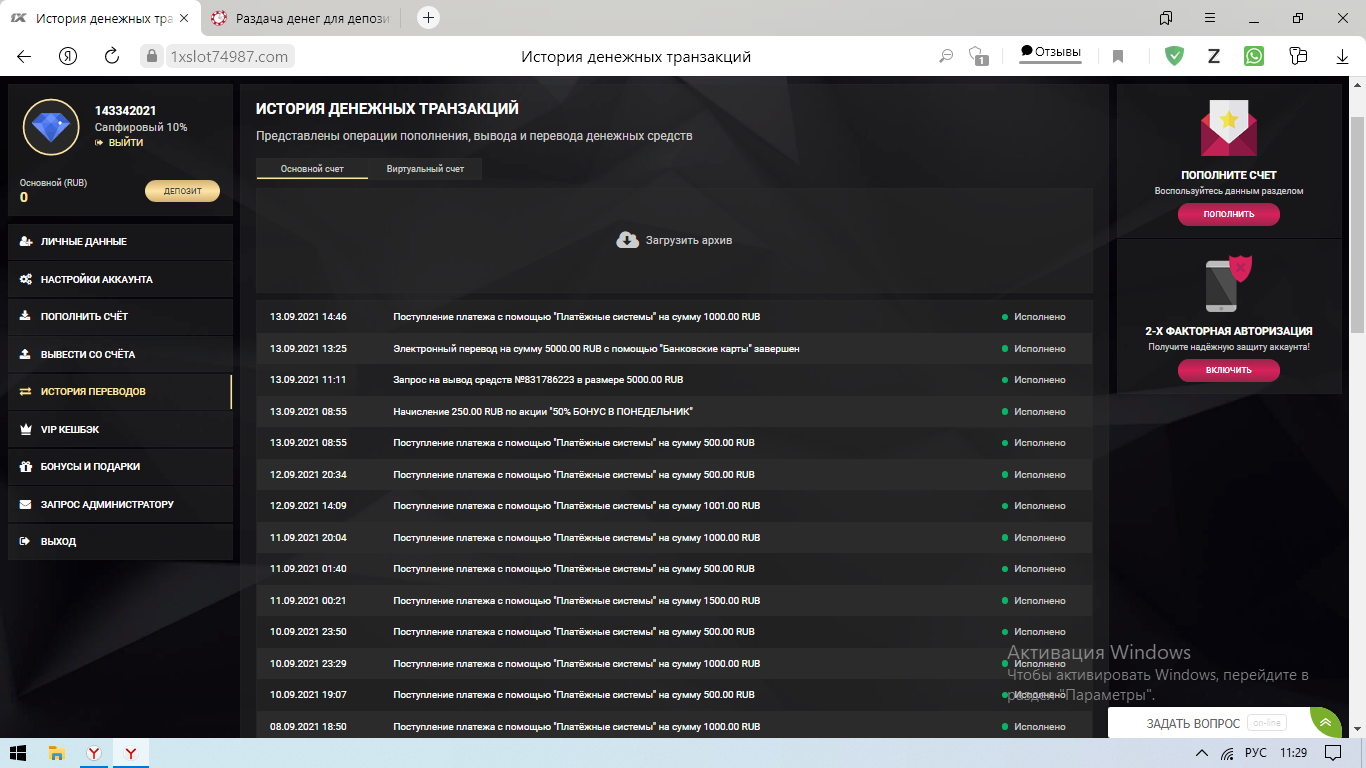Viewport: 1366px width, 768px height.
Task: Select the Начисление 250.00 RUB bonus row
Action: coord(674,412)
